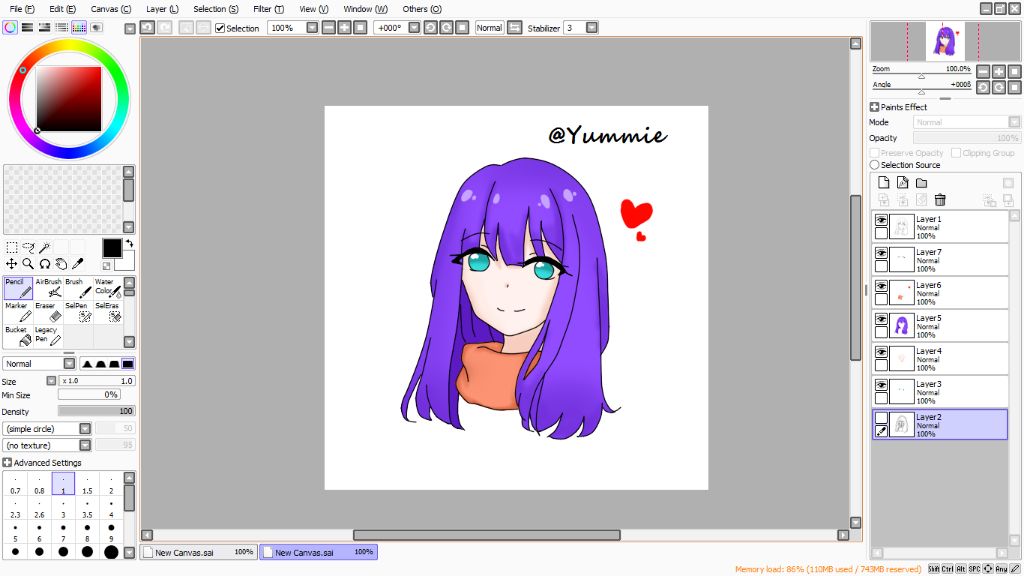Choose the lasso selection tool
The image size is (1024, 576).
(28, 248)
